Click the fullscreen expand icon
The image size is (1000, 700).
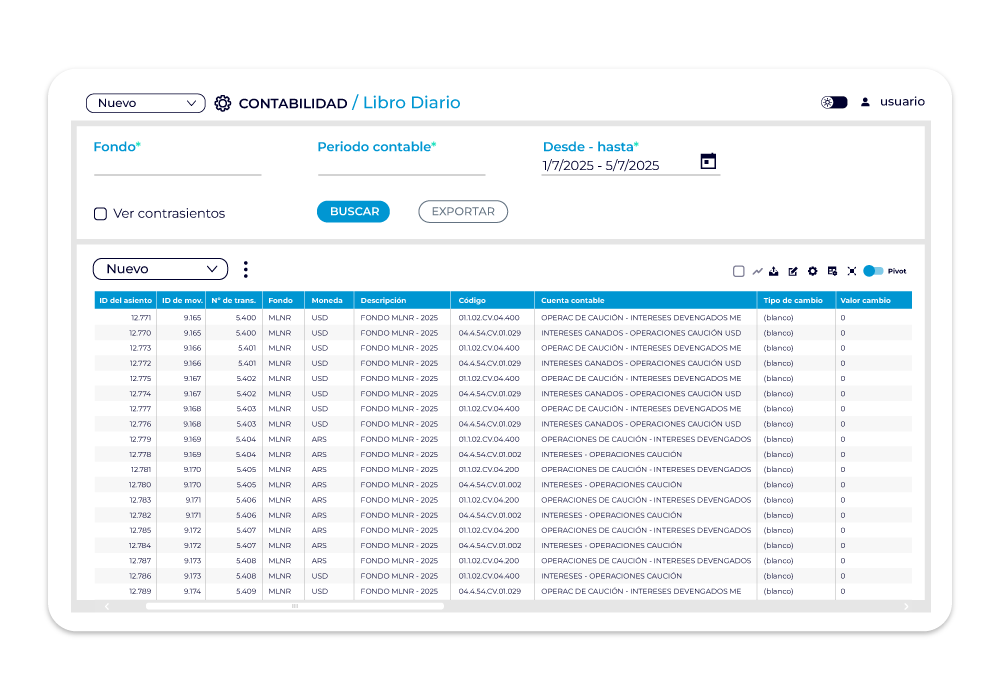851,271
